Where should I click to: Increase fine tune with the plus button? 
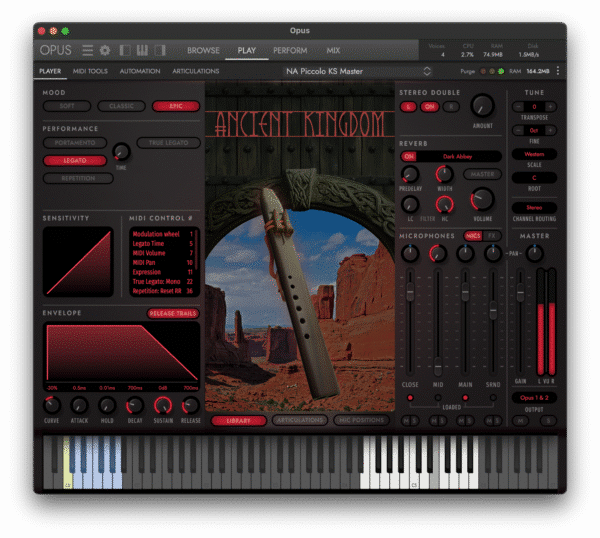(550, 130)
